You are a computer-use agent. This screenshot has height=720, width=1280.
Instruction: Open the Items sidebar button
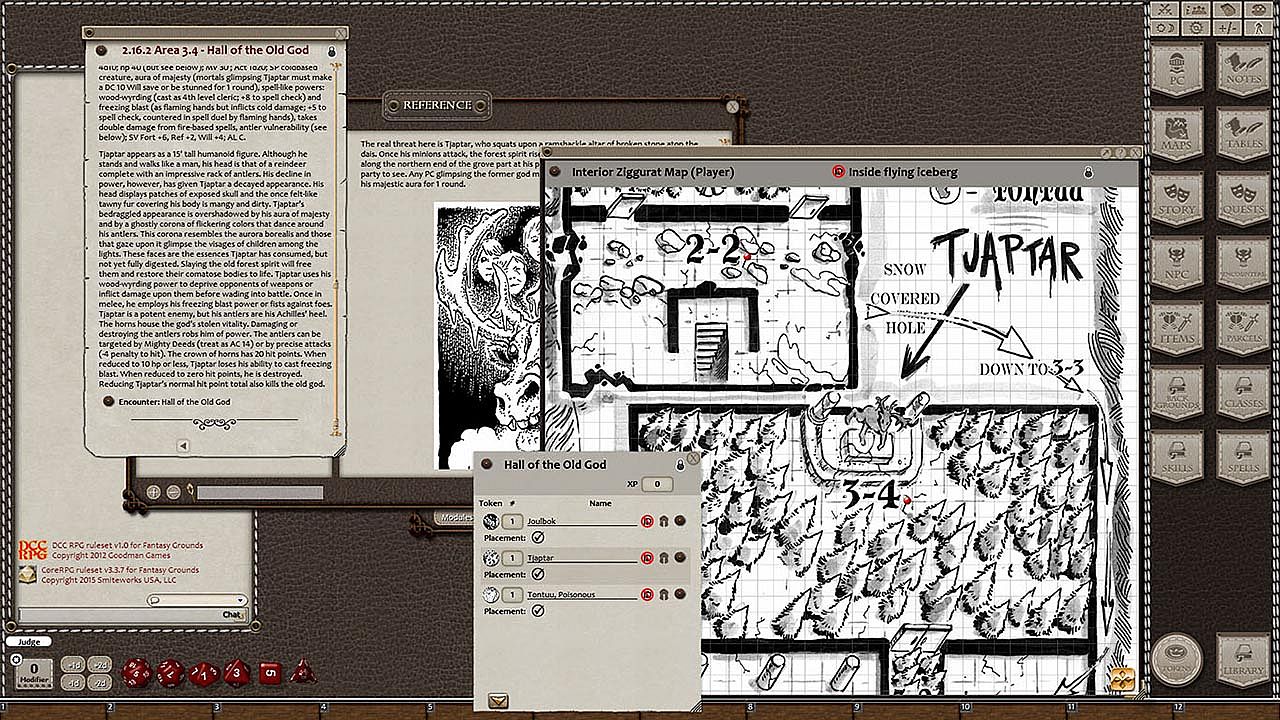1176,329
